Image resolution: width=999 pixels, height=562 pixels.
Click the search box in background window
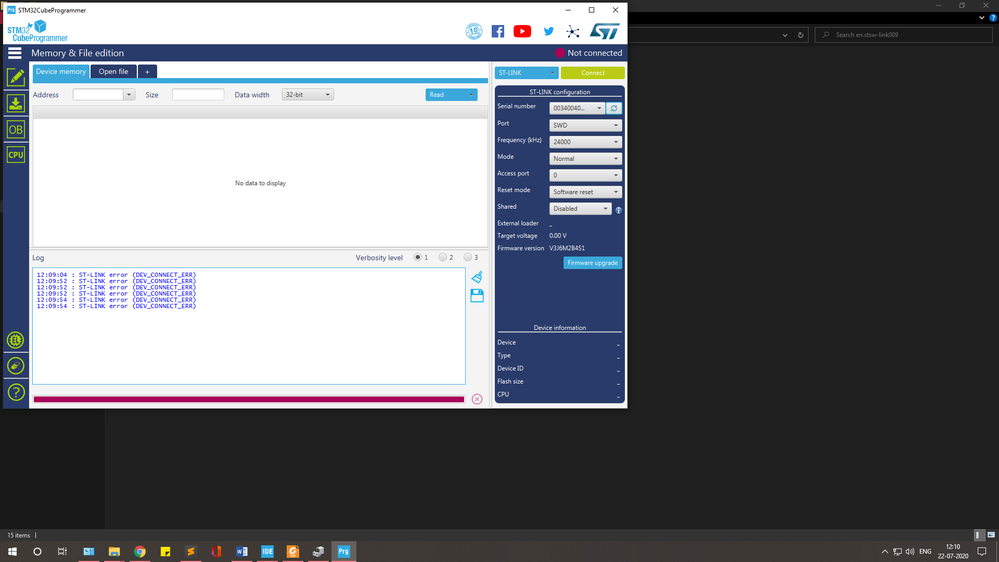tap(903, 35)
